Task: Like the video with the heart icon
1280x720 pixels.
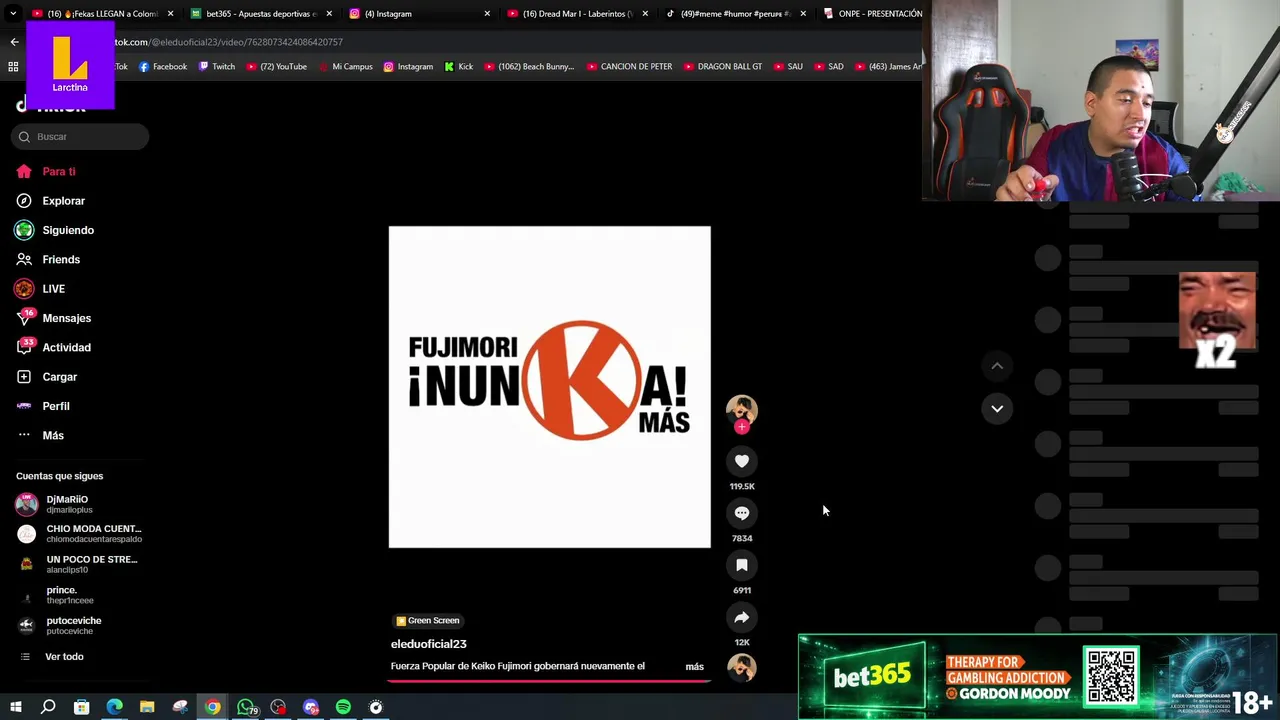Action: pyautogui.click(x=742, y=461)
